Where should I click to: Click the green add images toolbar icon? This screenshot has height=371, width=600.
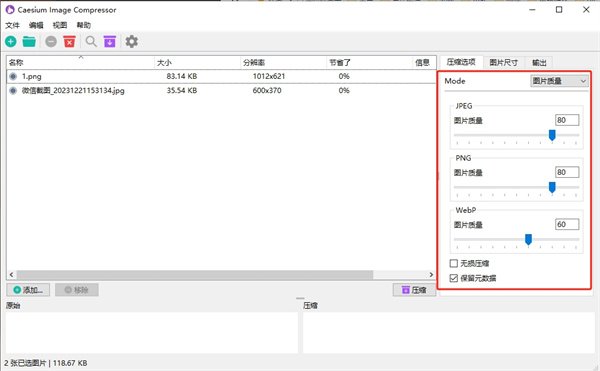point(11,41)
